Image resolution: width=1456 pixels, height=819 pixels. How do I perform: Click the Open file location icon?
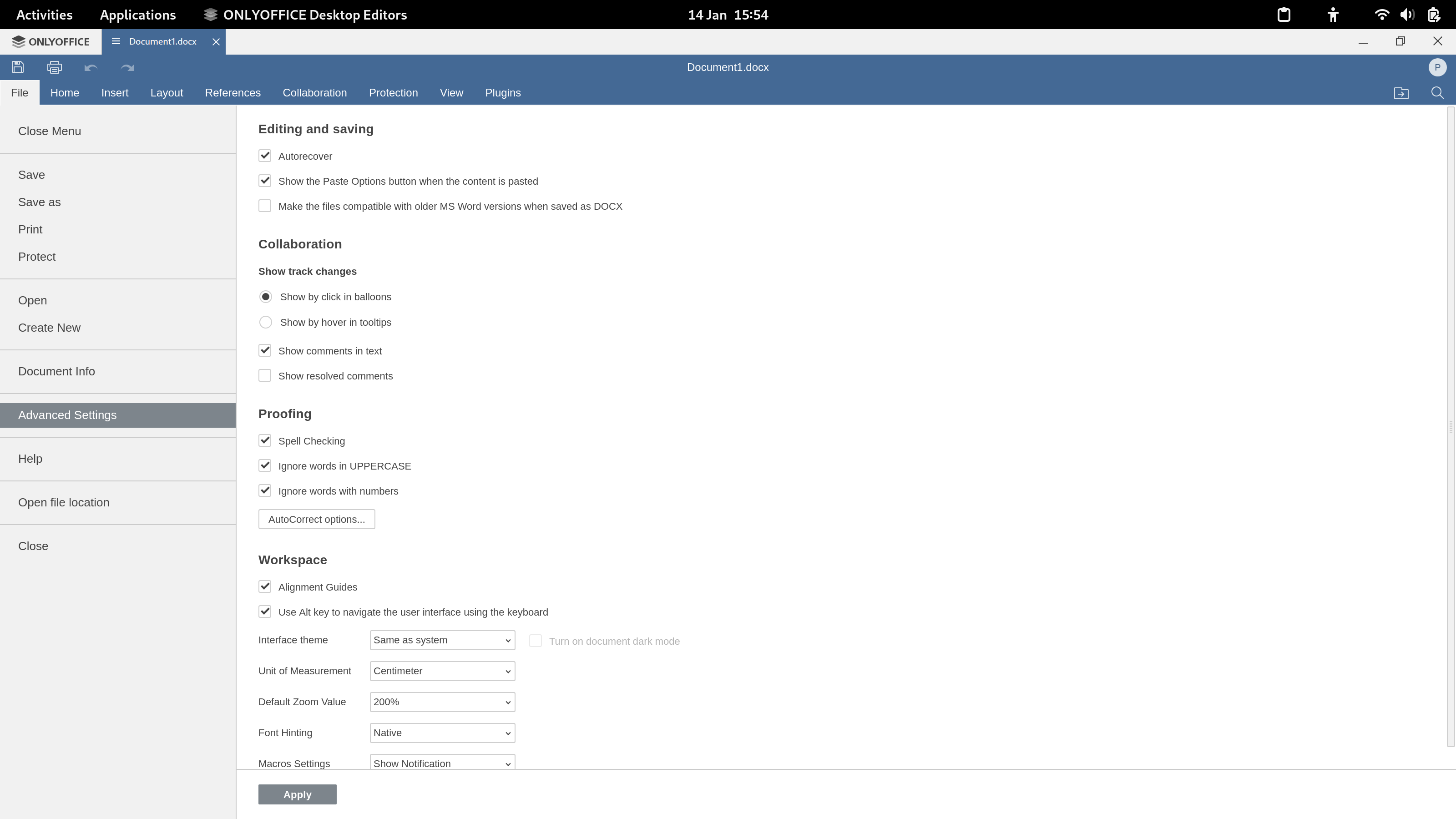click(x=1400, y=93)
